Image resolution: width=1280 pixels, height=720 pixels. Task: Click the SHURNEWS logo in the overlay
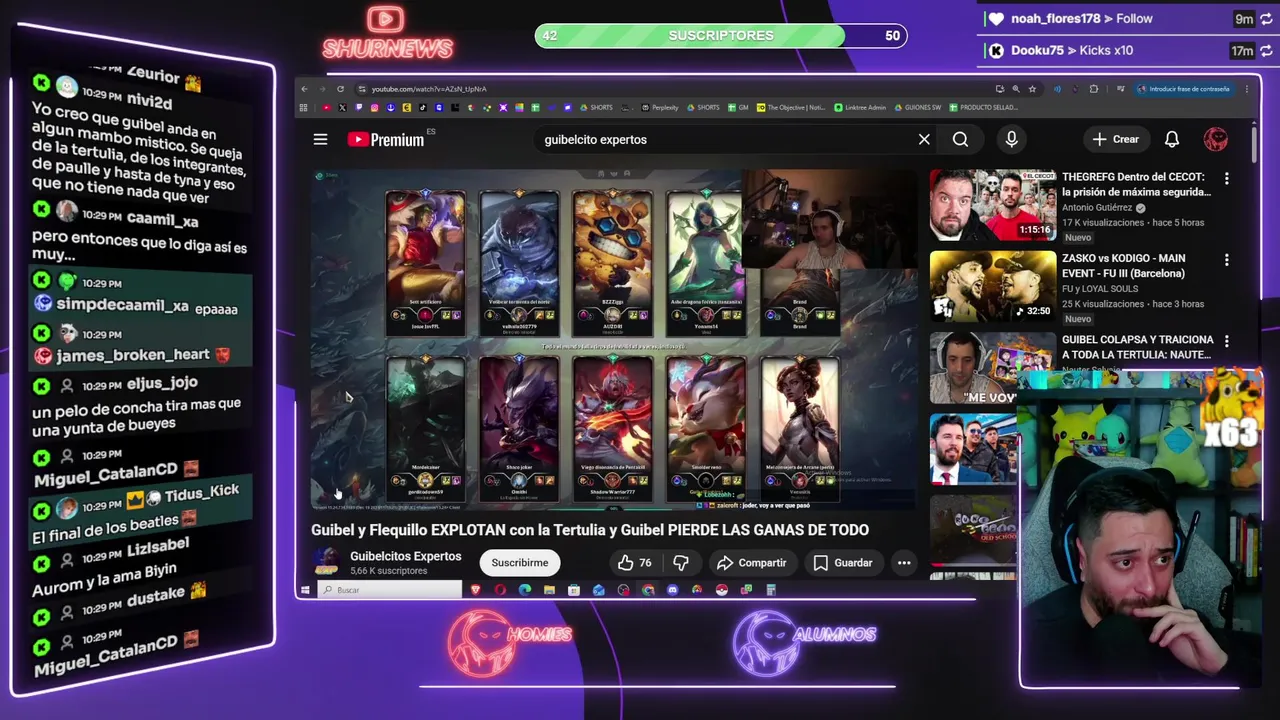(387, 33)
